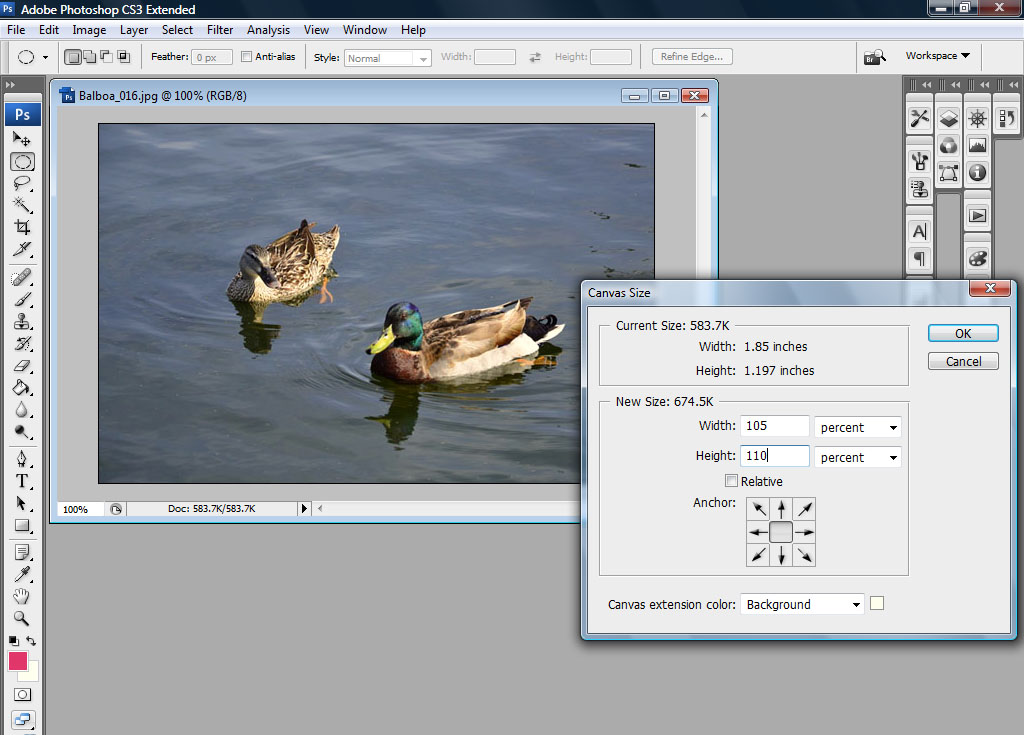
Task: Select the Hand tool
Action: 22,596
